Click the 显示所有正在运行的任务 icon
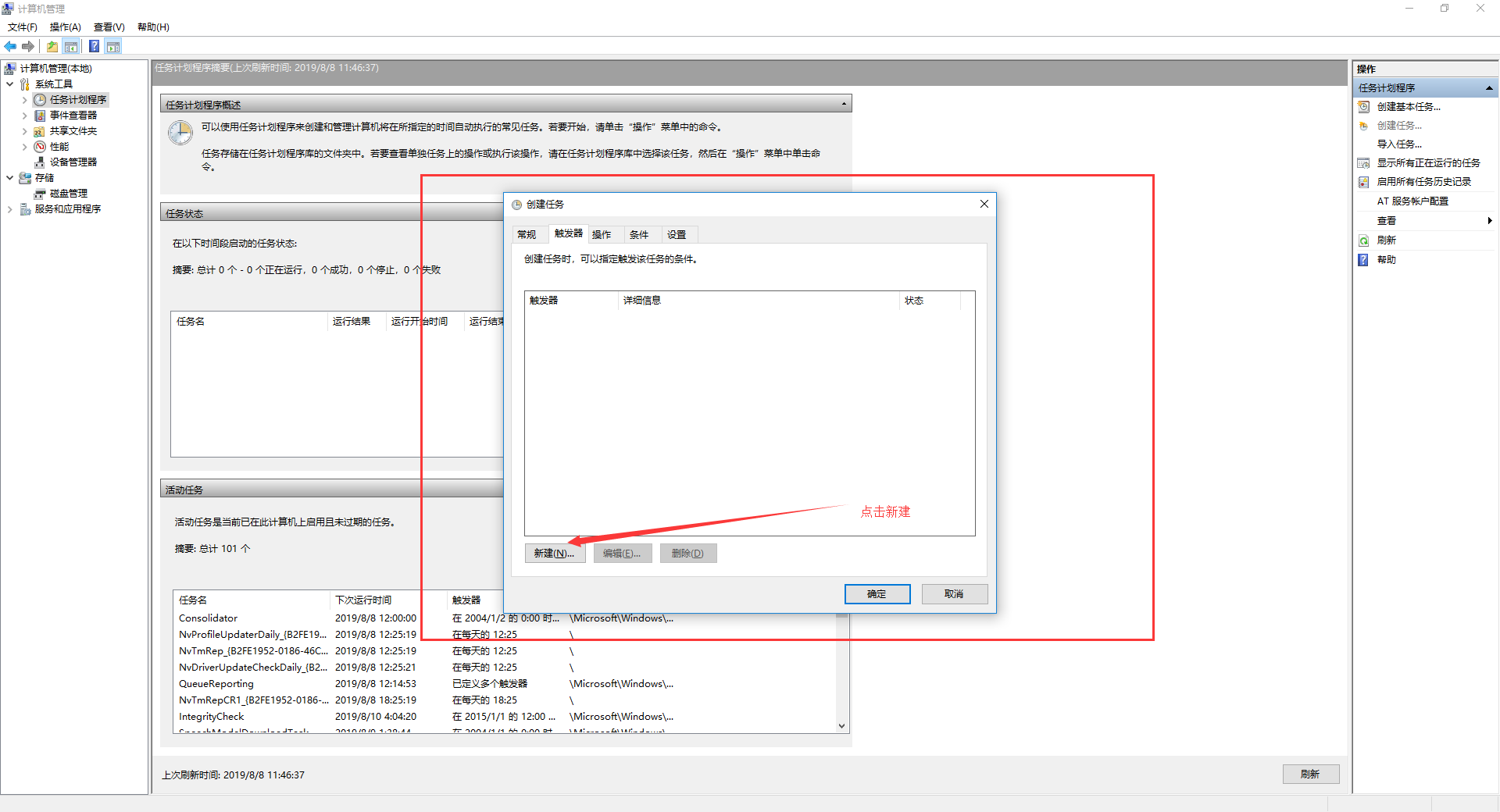This screenshot has height=812, width=1500. pos(1363,163)
